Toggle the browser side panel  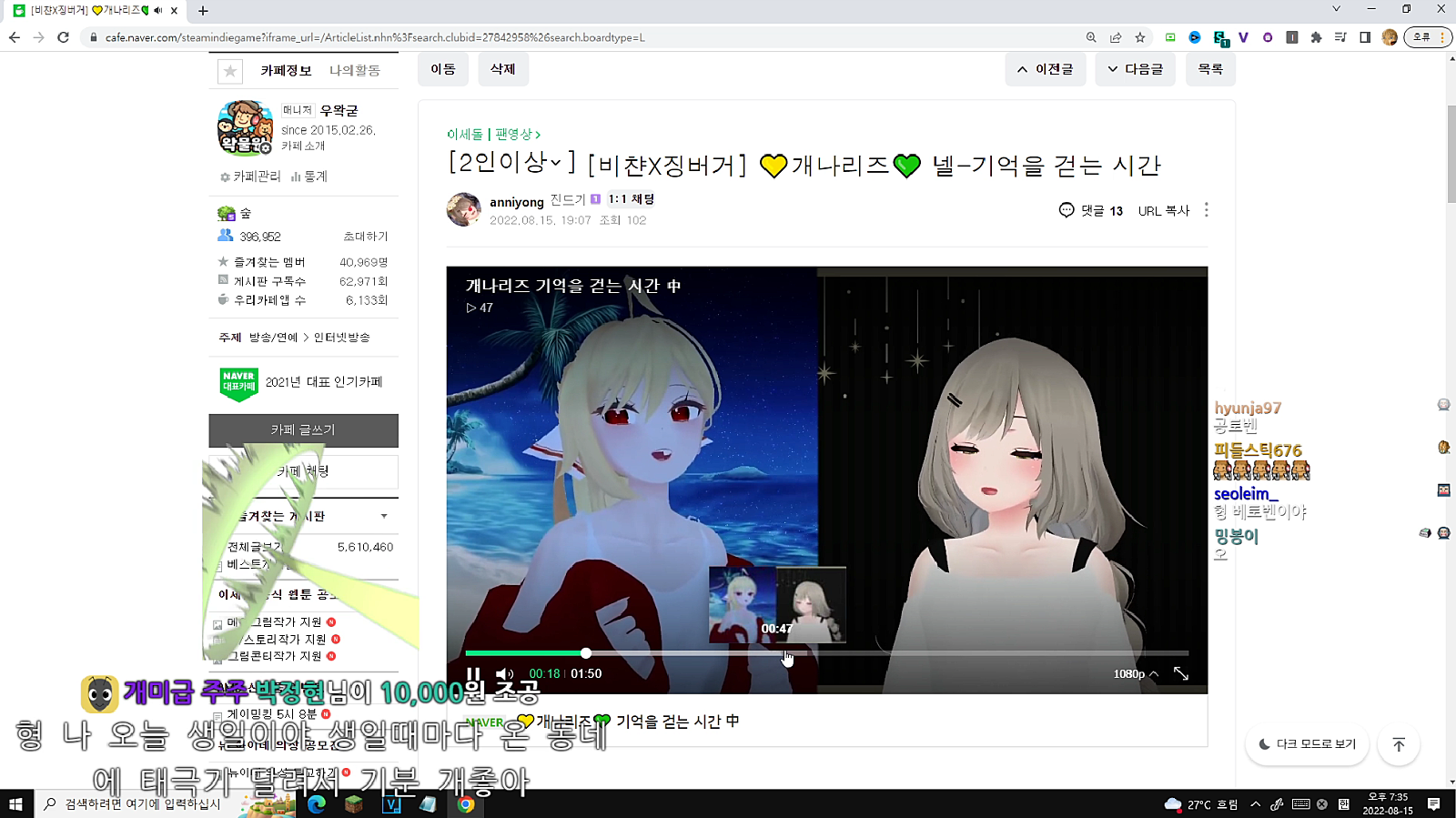[1365, 37]
